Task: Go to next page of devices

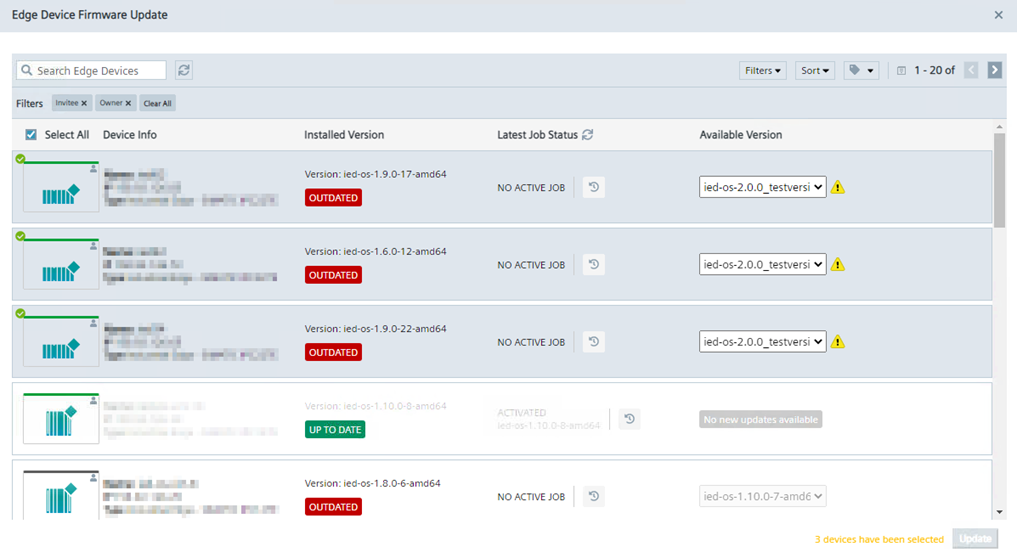Action: 994,70
